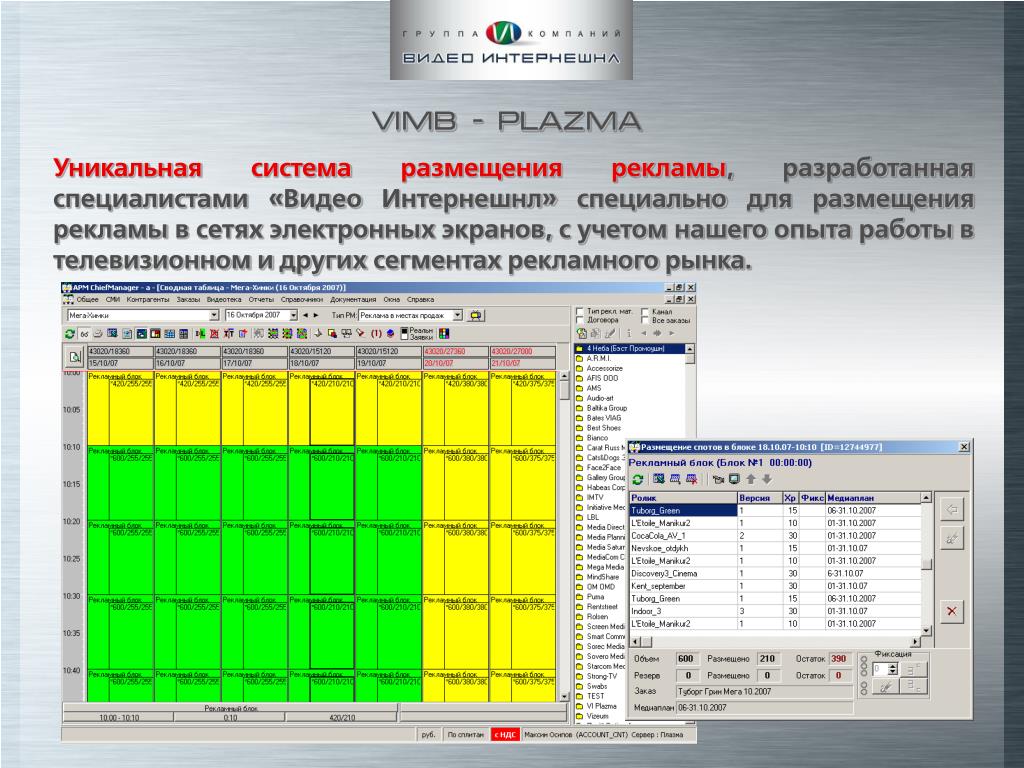Click the move down arrow in spot dialog
Viewport: 1024px width, 768px height.
coord(767,479)
